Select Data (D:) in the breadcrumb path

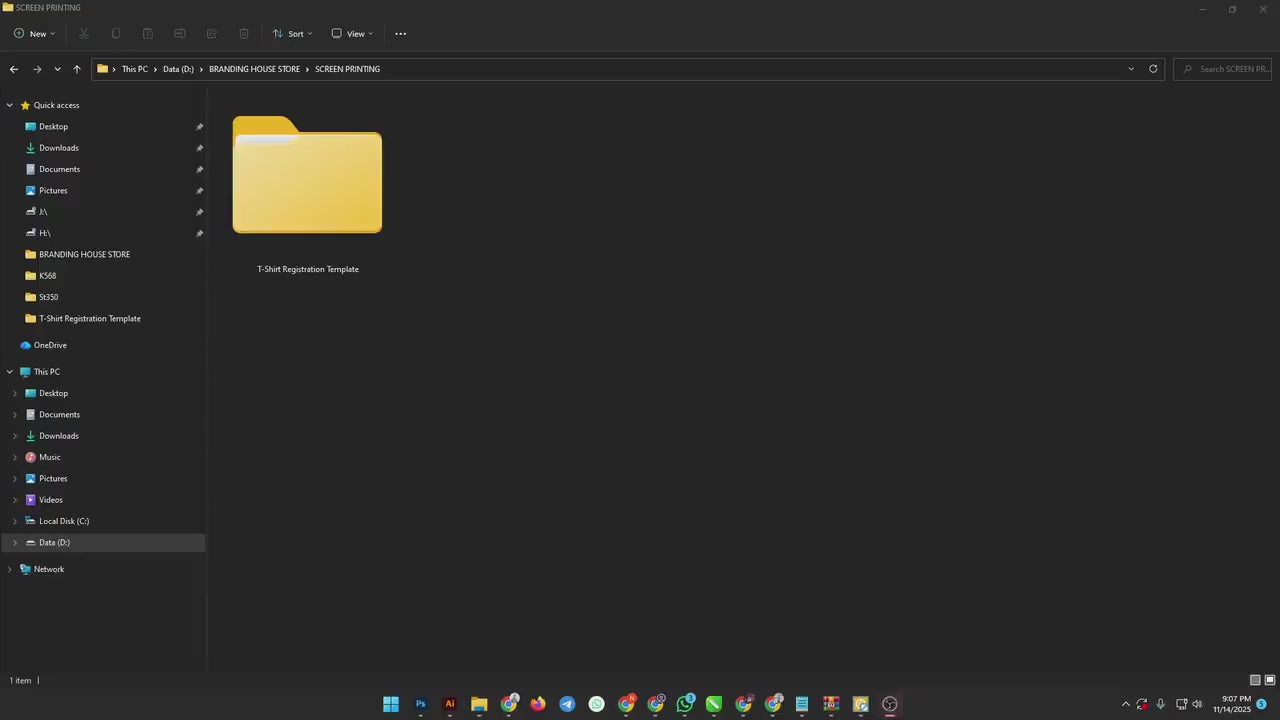coord(178,69)
